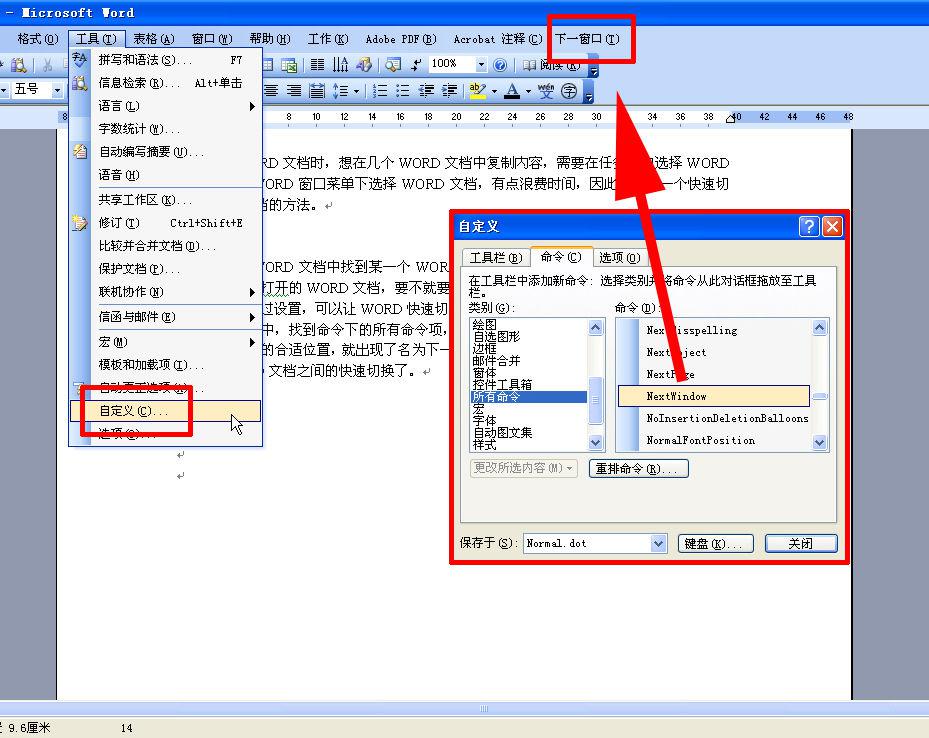Open the 保存于 Normal.dot dropdown
This screenshot has width=929, height=738.
(658, 543)
